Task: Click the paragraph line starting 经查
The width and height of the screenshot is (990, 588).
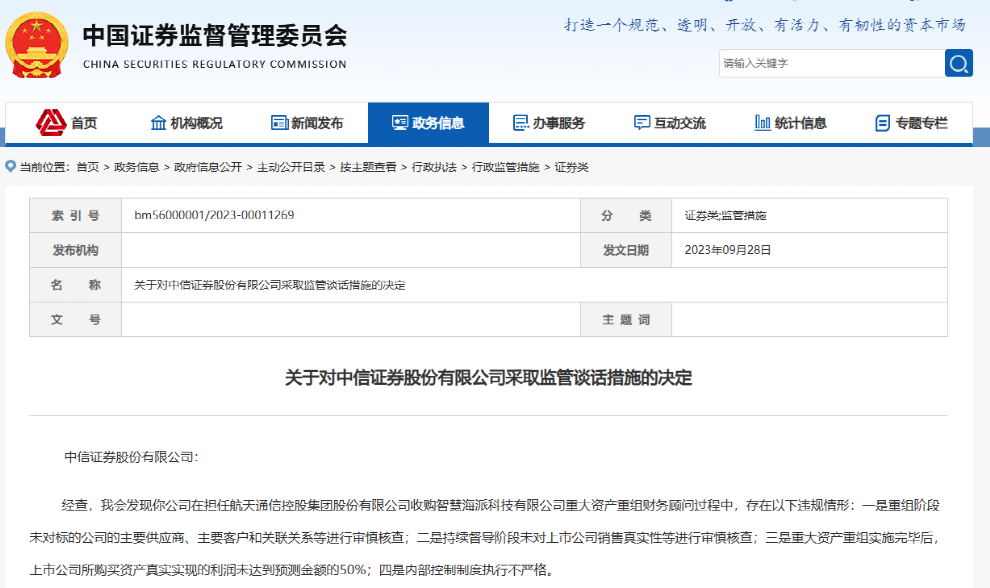Action: pyautogui.click(x=500, y=505)
